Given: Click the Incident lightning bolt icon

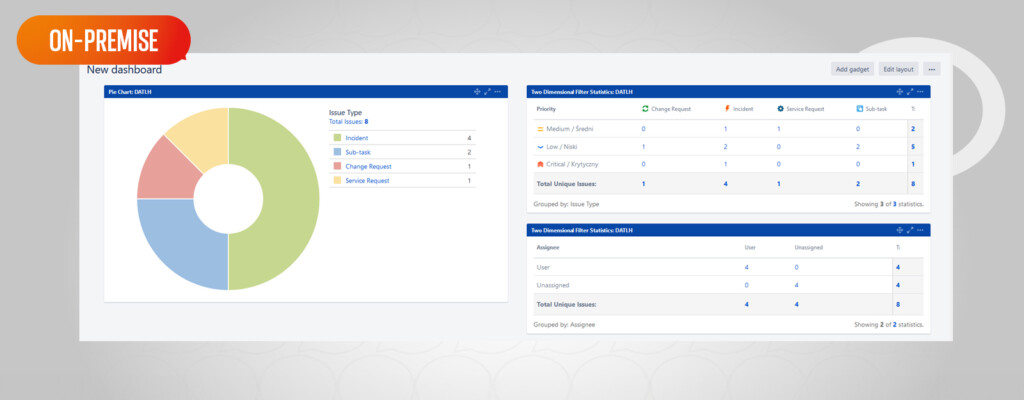Looking at the screenshot, I should [727, 108].
